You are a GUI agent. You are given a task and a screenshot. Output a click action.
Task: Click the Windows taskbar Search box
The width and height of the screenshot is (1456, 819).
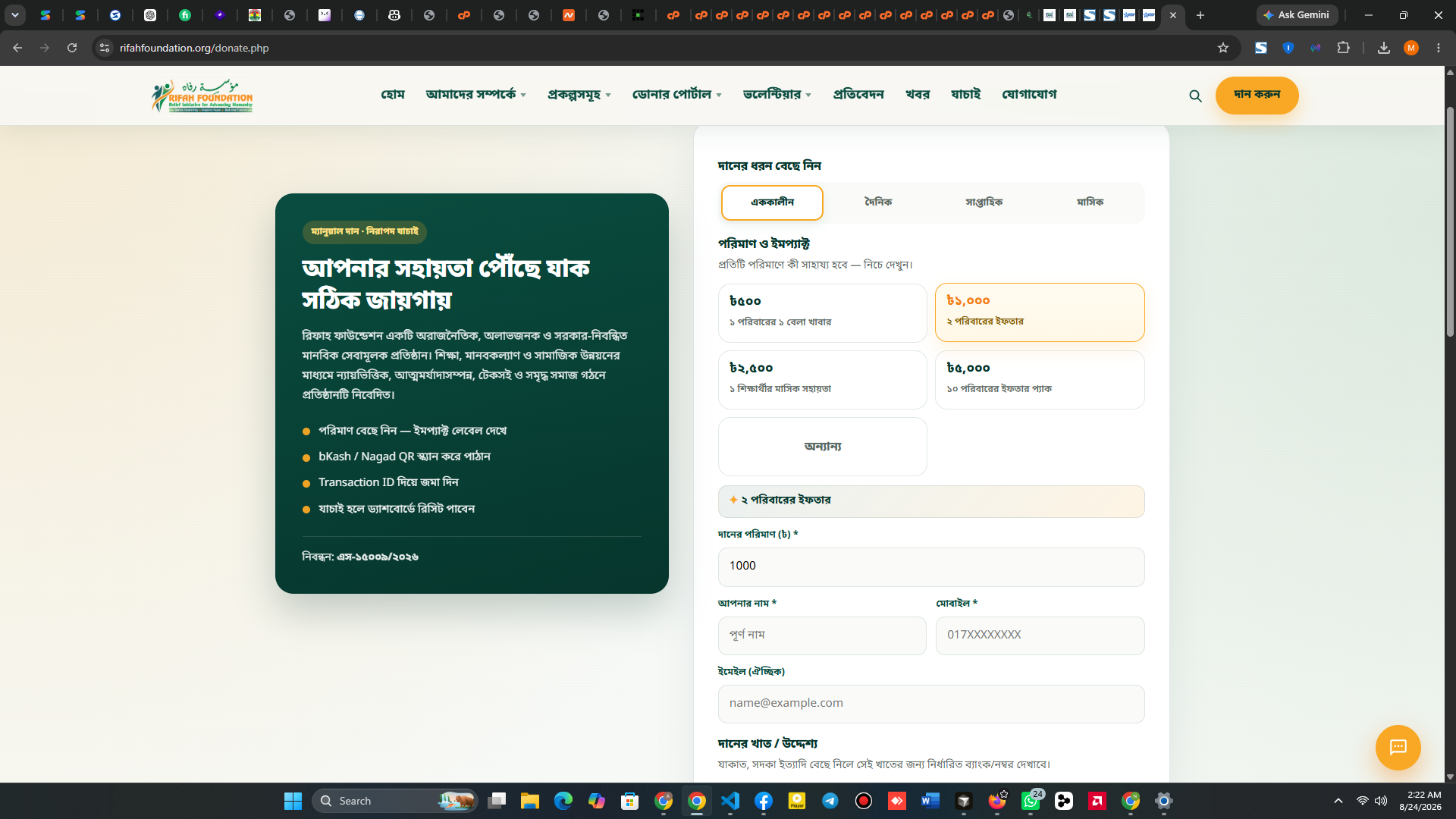(x=395, y=801)
